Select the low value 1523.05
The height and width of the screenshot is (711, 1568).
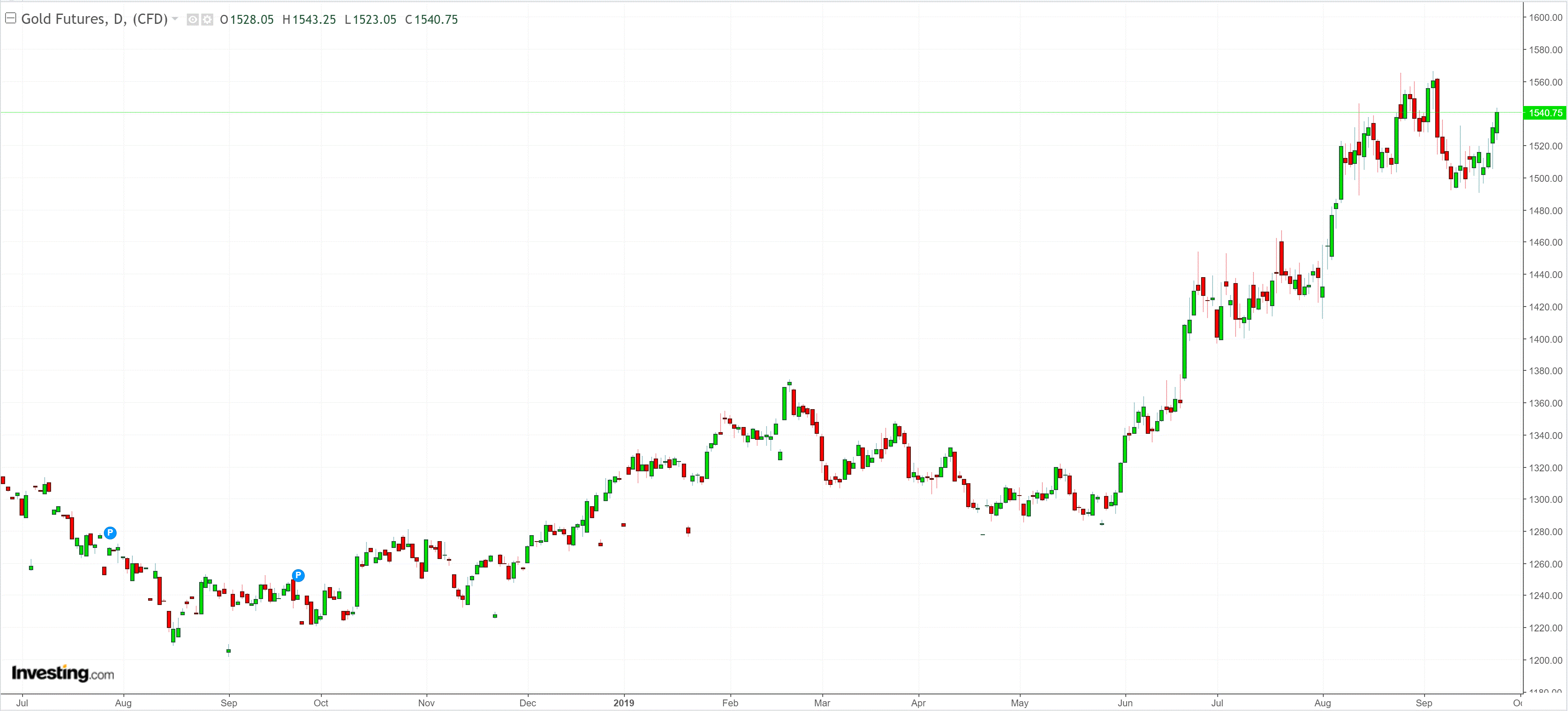tap(375, 20)
